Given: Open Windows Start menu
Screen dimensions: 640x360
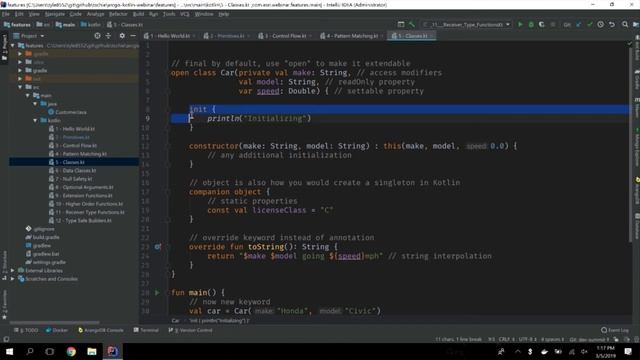Looking at the screenshot, I should pyautogui.click(x=9, y=351).
